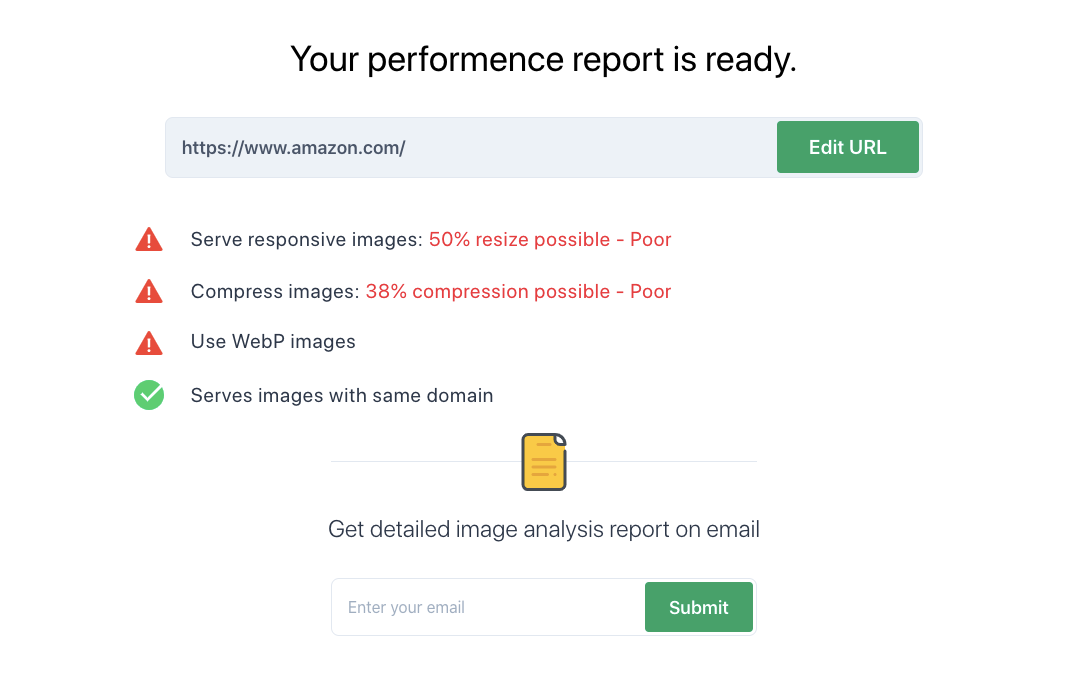Click the amazon.com URL field

click(471, 147)
